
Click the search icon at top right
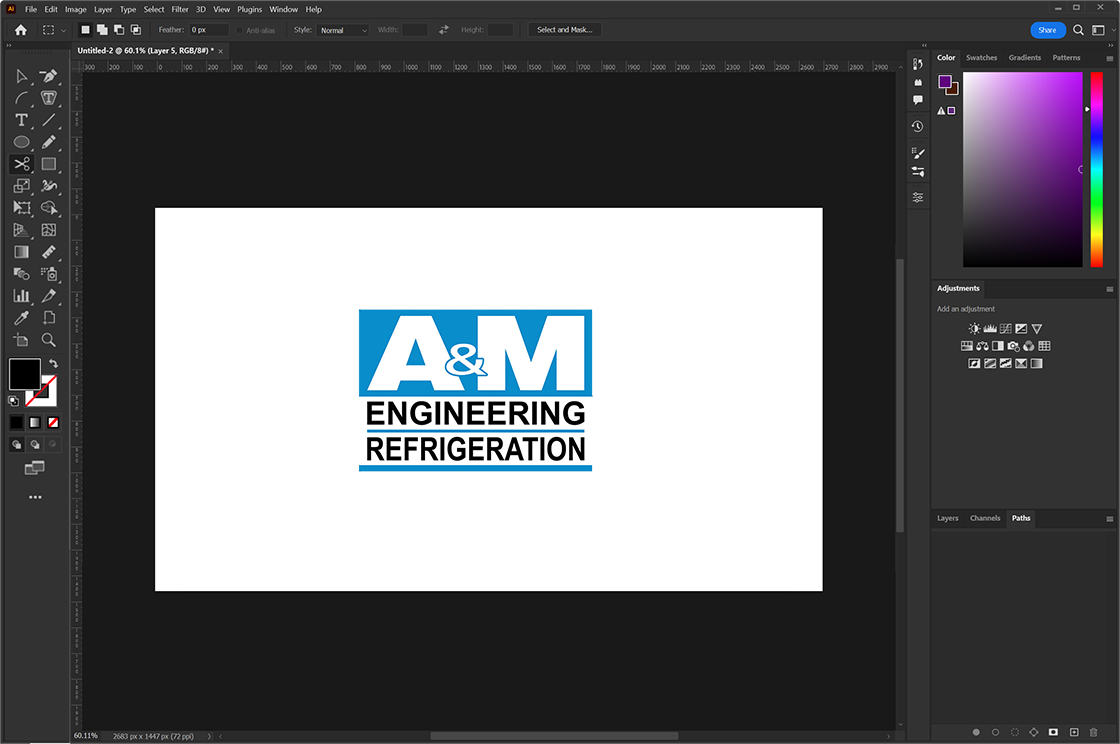coord(1079,30)
